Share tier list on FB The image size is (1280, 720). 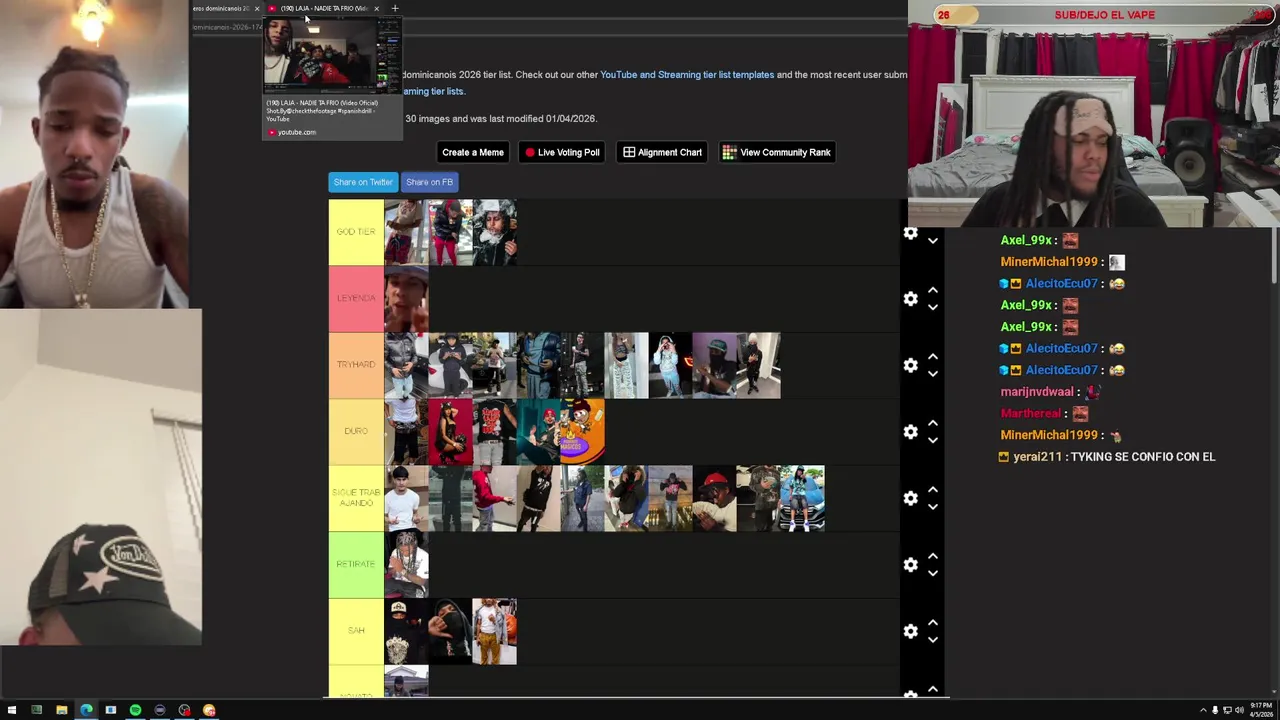click(x=429, y=182)
